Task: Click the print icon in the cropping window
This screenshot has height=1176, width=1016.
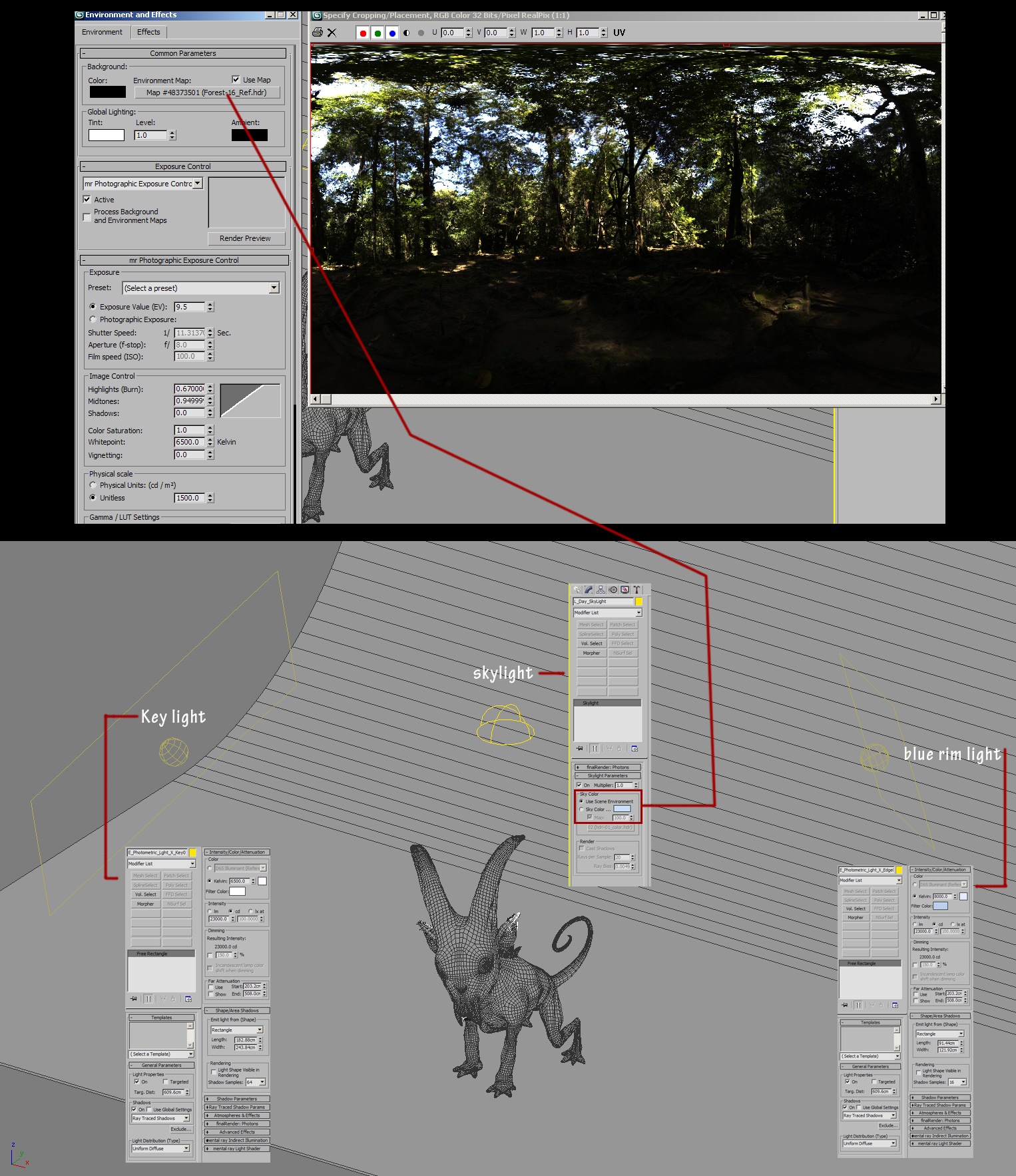Action: point(318,33)
